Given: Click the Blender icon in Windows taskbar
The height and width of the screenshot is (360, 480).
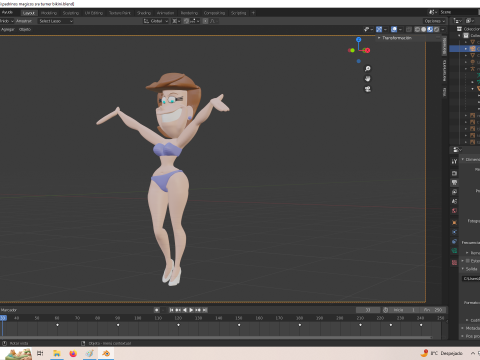Looking at the screenshot, I should coord(106,353).
